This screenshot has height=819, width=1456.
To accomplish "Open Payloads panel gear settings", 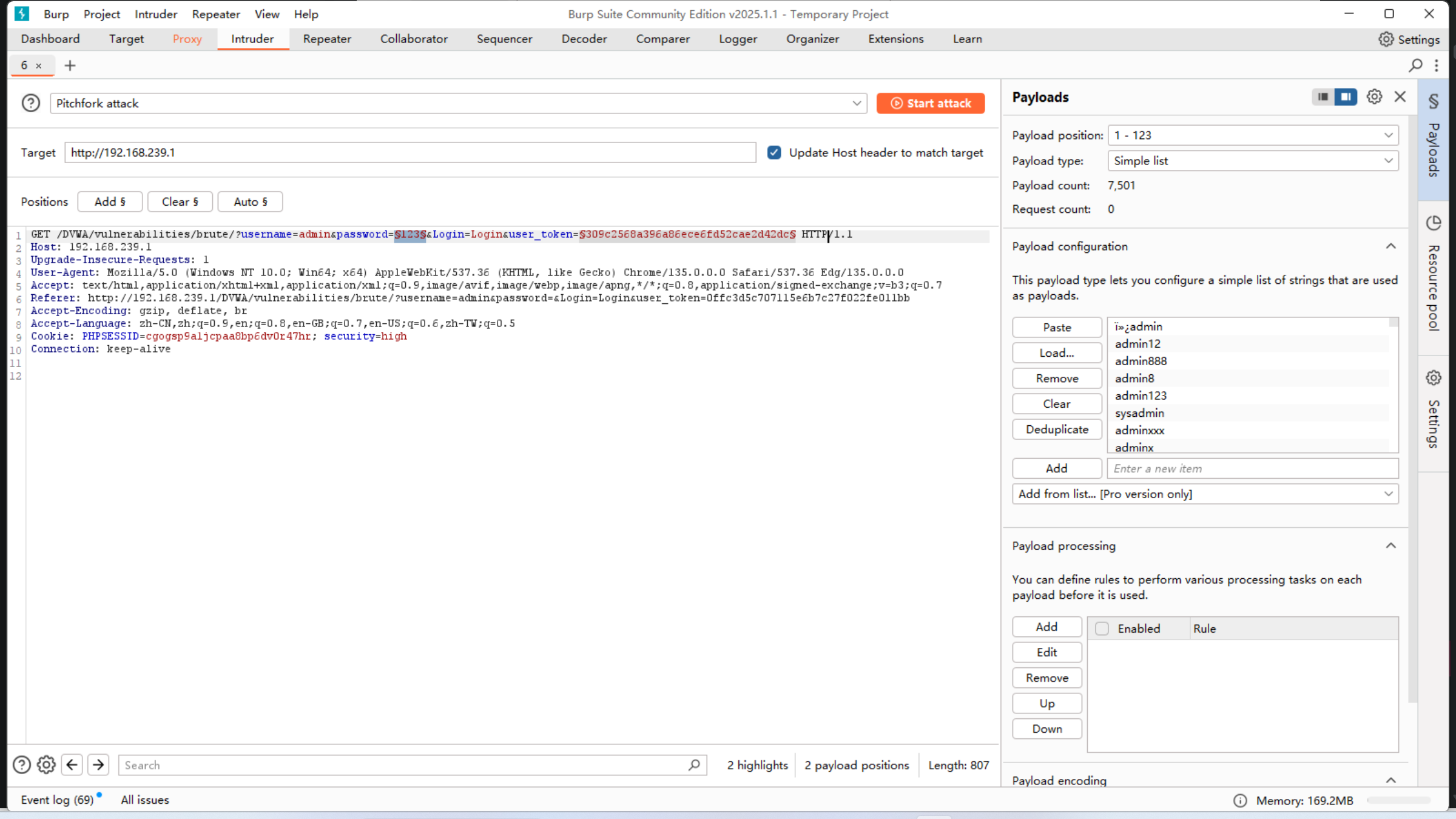I will coord(1374,97).
